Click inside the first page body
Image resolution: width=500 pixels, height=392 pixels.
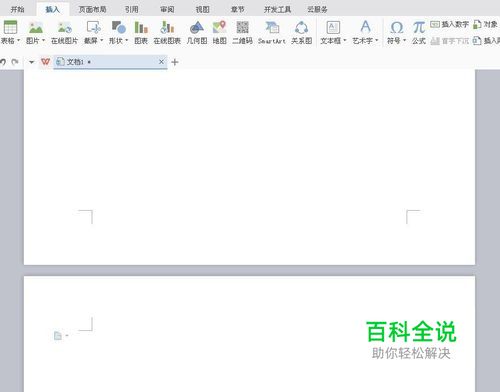249,167
